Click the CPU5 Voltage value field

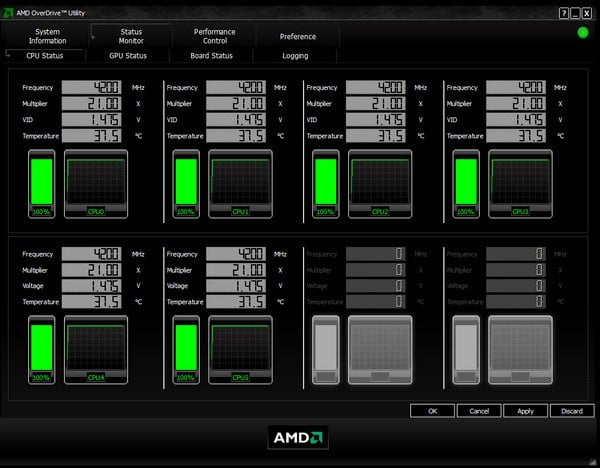tap(236, 285)
